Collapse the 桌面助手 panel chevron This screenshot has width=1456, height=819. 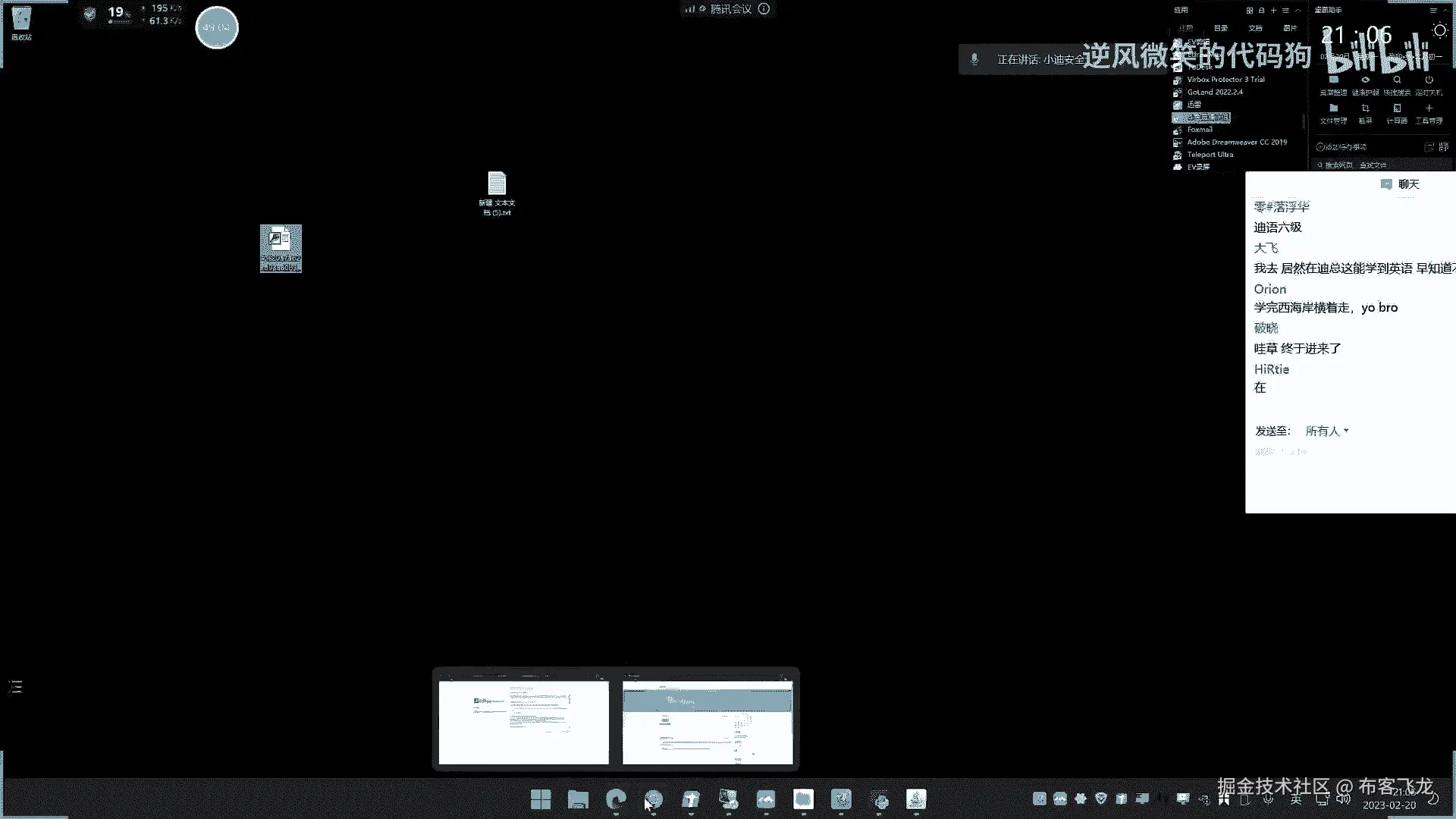(x=1447, y=11)
